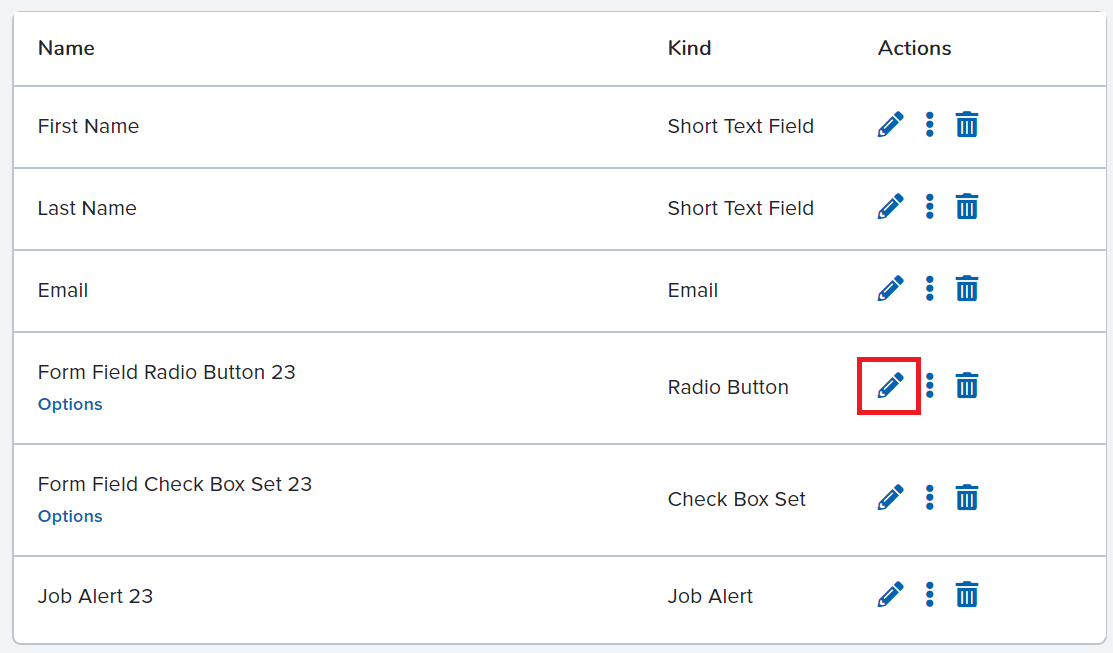Open more actions for the First Name row
Image resolution: width=1113 pixels, height=653 pixels.
[x=929, y=124]
